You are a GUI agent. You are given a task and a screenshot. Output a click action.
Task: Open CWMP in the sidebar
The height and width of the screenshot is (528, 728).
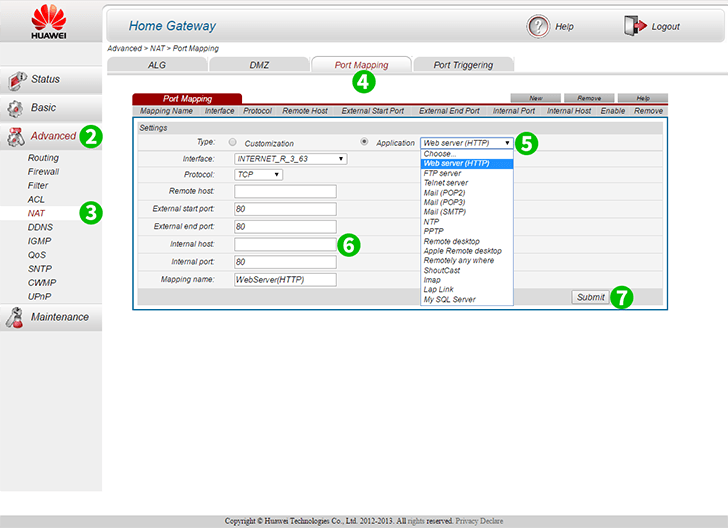(x=42, y=283)
